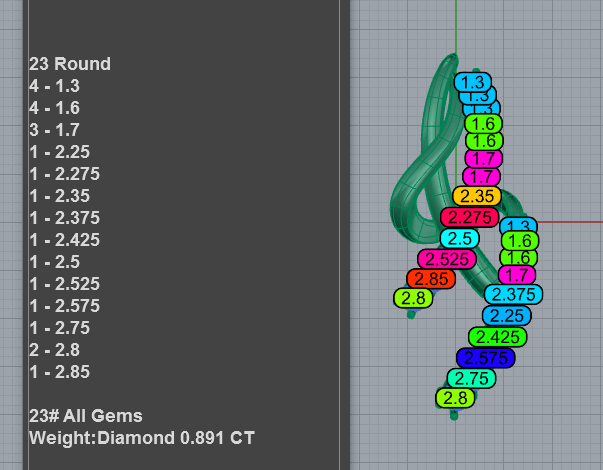This screenshot has height=470, width=603.
Task: Click the orange 2.35 gem label
Action: pos(477,196)
